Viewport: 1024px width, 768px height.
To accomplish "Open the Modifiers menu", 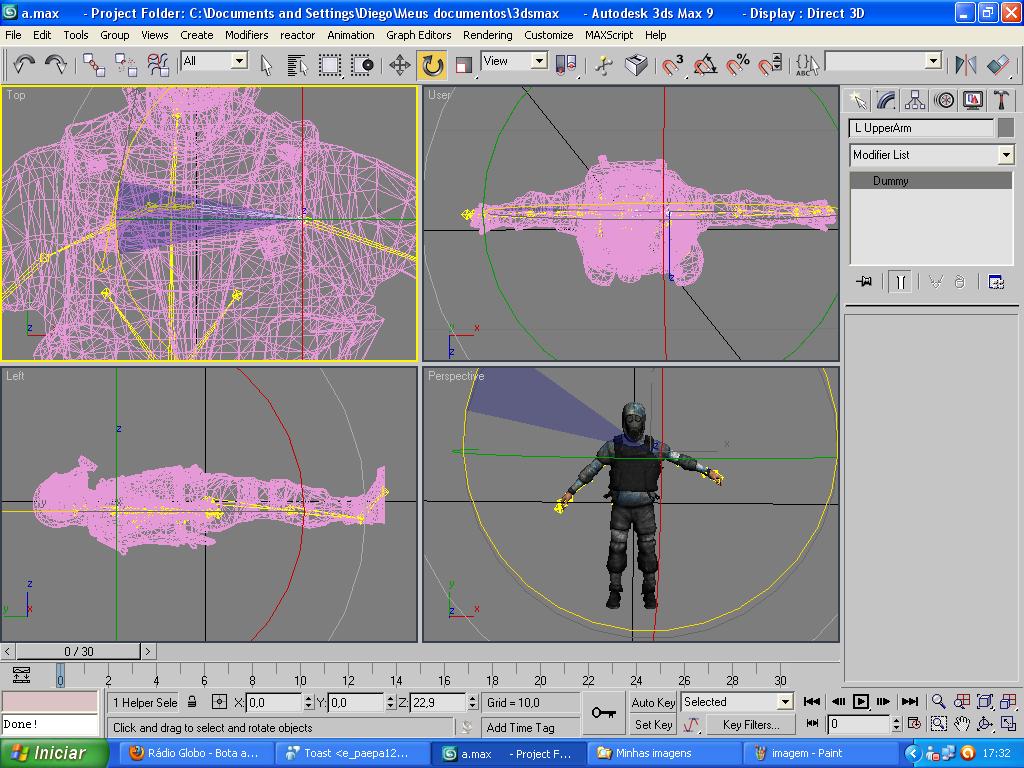I will click(x=246, y=35).
